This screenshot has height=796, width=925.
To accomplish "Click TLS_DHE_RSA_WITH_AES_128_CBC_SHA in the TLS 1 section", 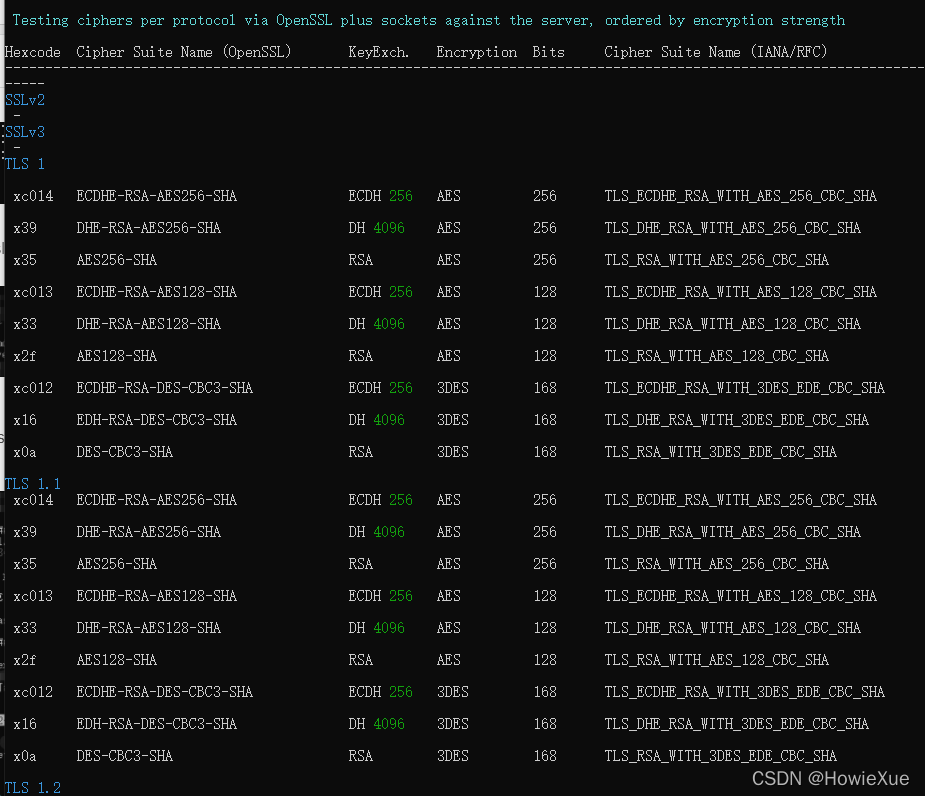I will [x=732, y=324].
